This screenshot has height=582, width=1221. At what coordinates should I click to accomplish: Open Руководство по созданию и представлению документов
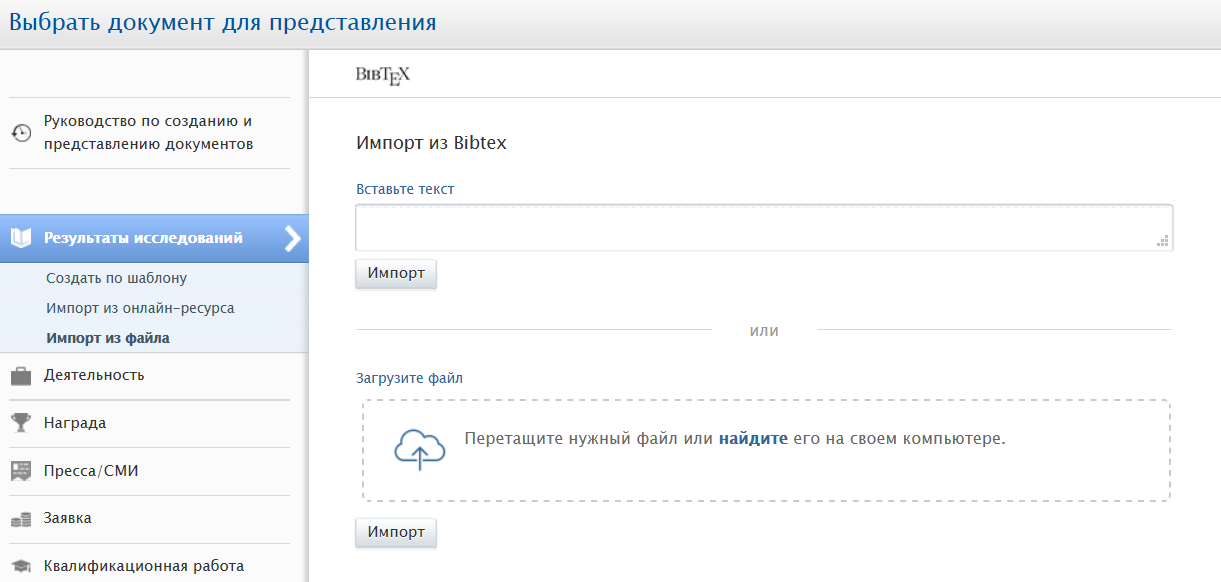(x=148, y=133)
